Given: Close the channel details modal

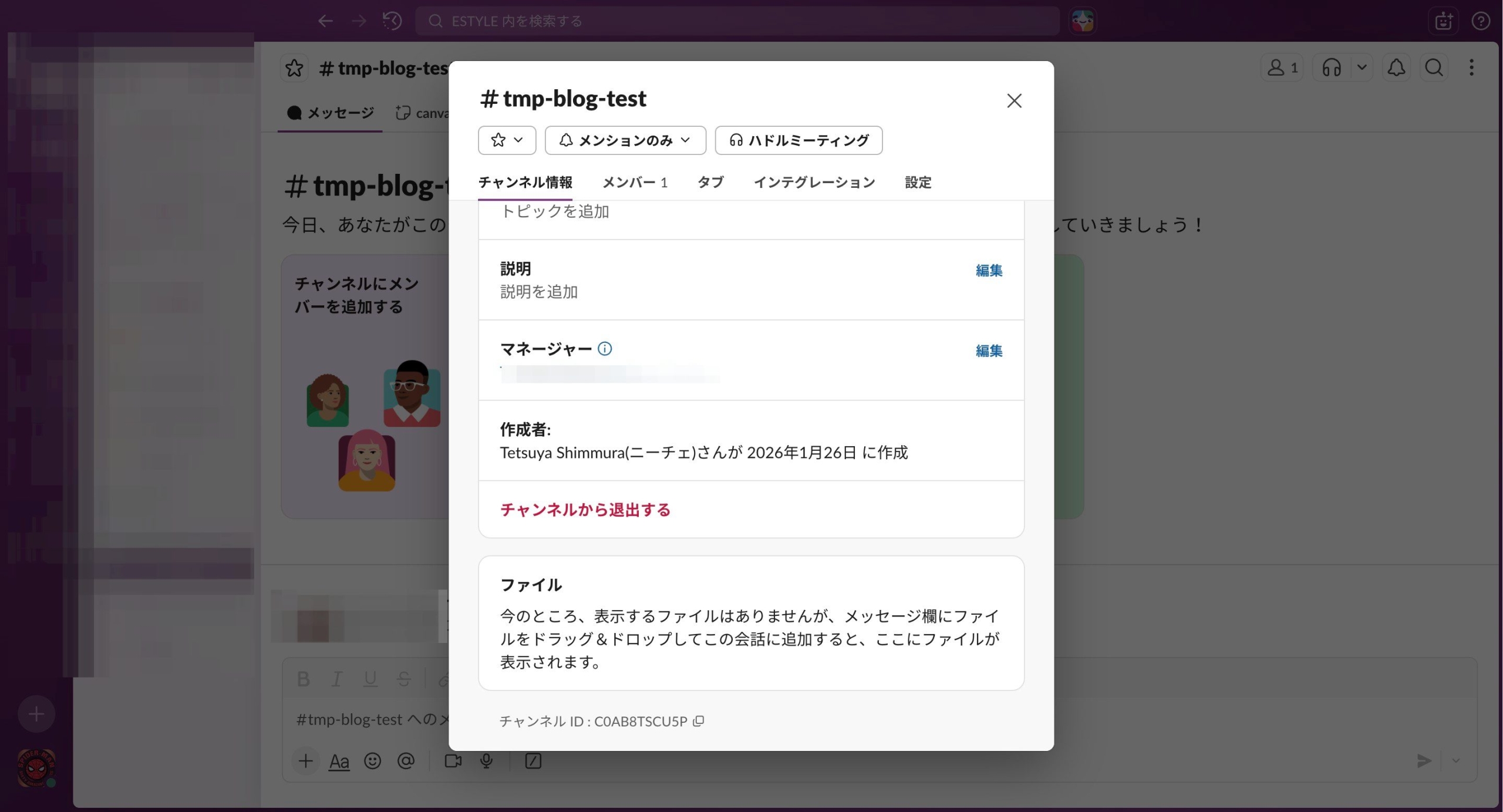Looking at the screenshot, I should 1014,101.
